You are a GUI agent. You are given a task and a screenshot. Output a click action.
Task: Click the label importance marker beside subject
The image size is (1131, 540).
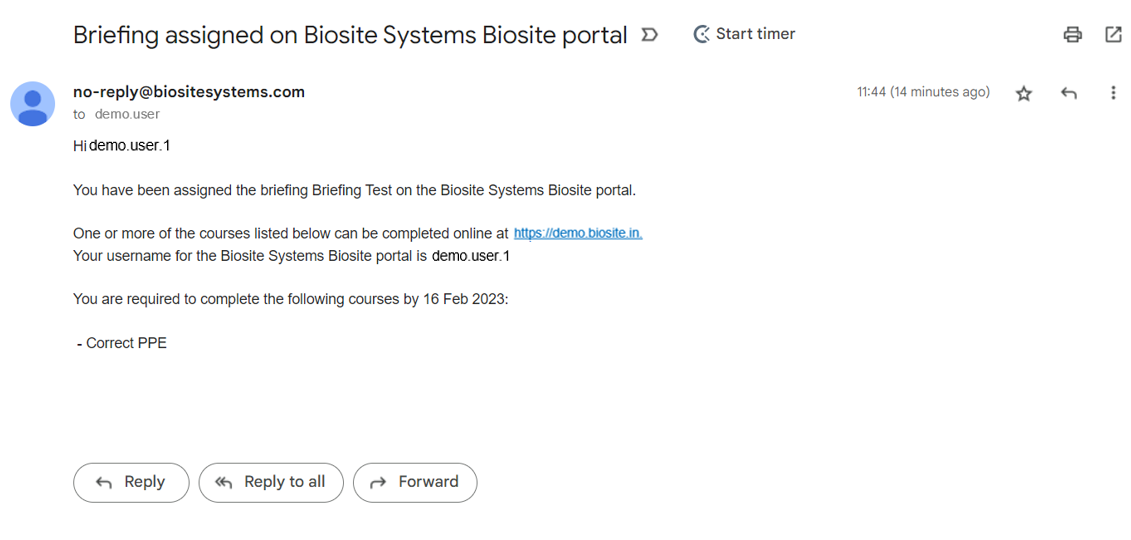click(x=649, y=35)
